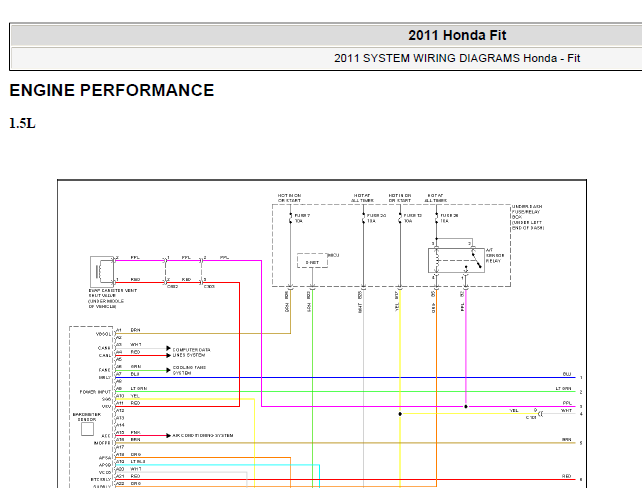Click the BLU wire label at continuation 1
The width and height of the screenshot is (642, 488).
click(x=567, y=374)
